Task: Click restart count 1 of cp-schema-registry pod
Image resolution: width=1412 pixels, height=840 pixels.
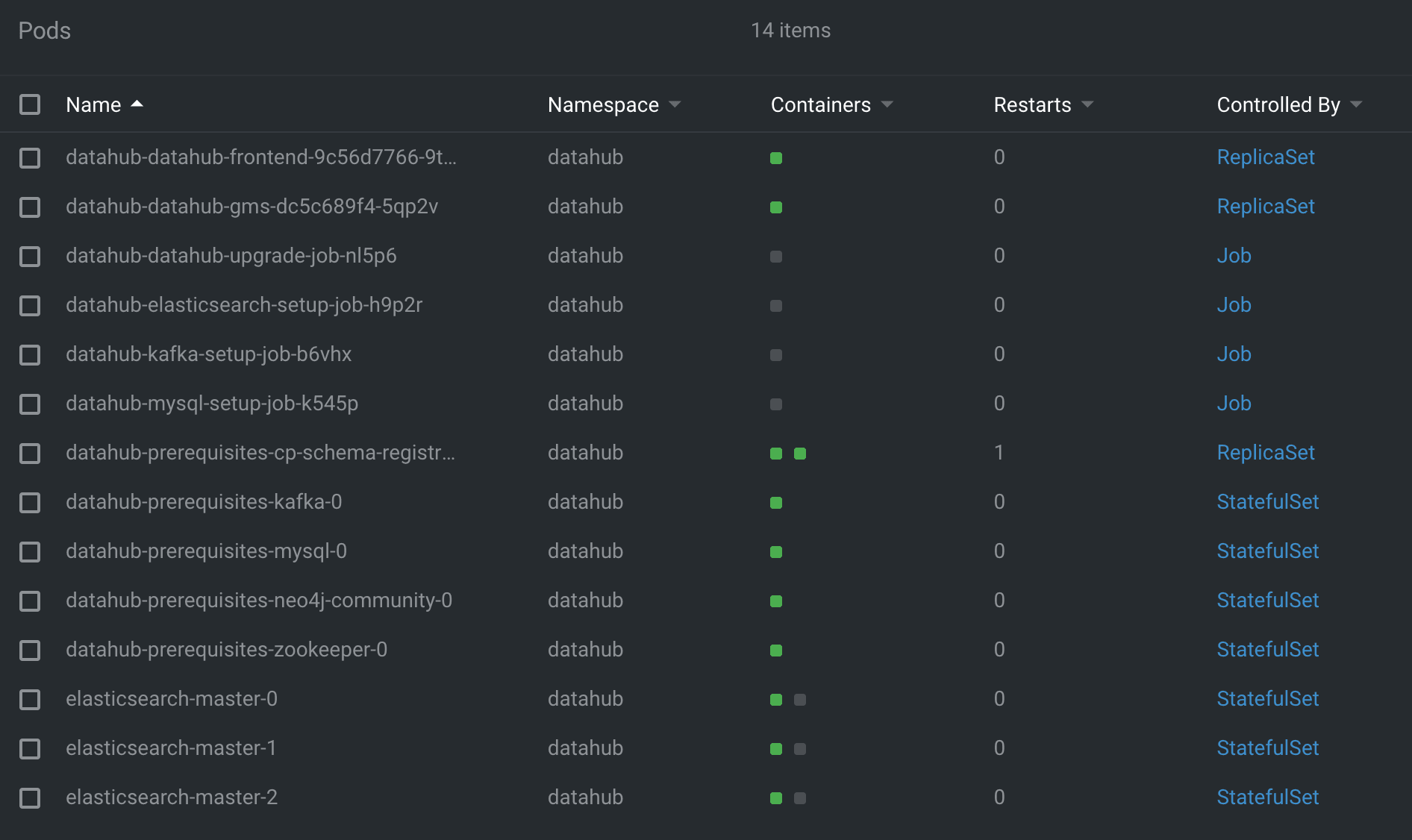Action: (x=999, y=453)
